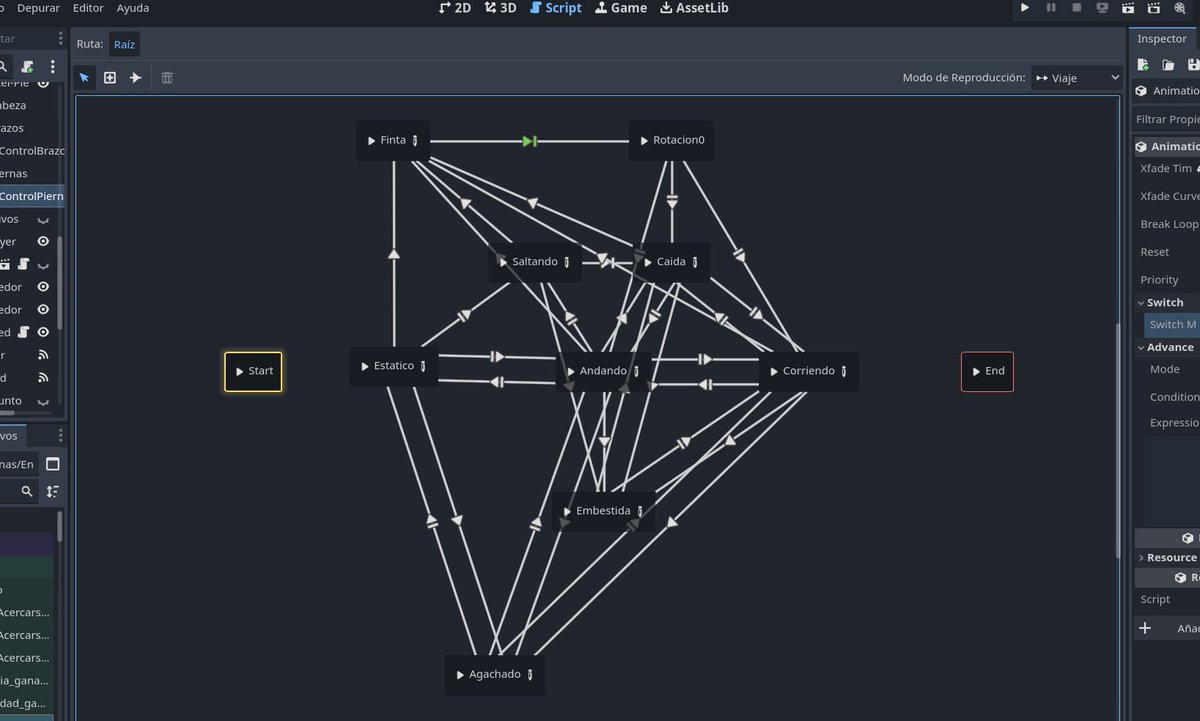The image size is (1200, 721).
Task: Switch to the 3D workspace
Action: tap(500, 8)
